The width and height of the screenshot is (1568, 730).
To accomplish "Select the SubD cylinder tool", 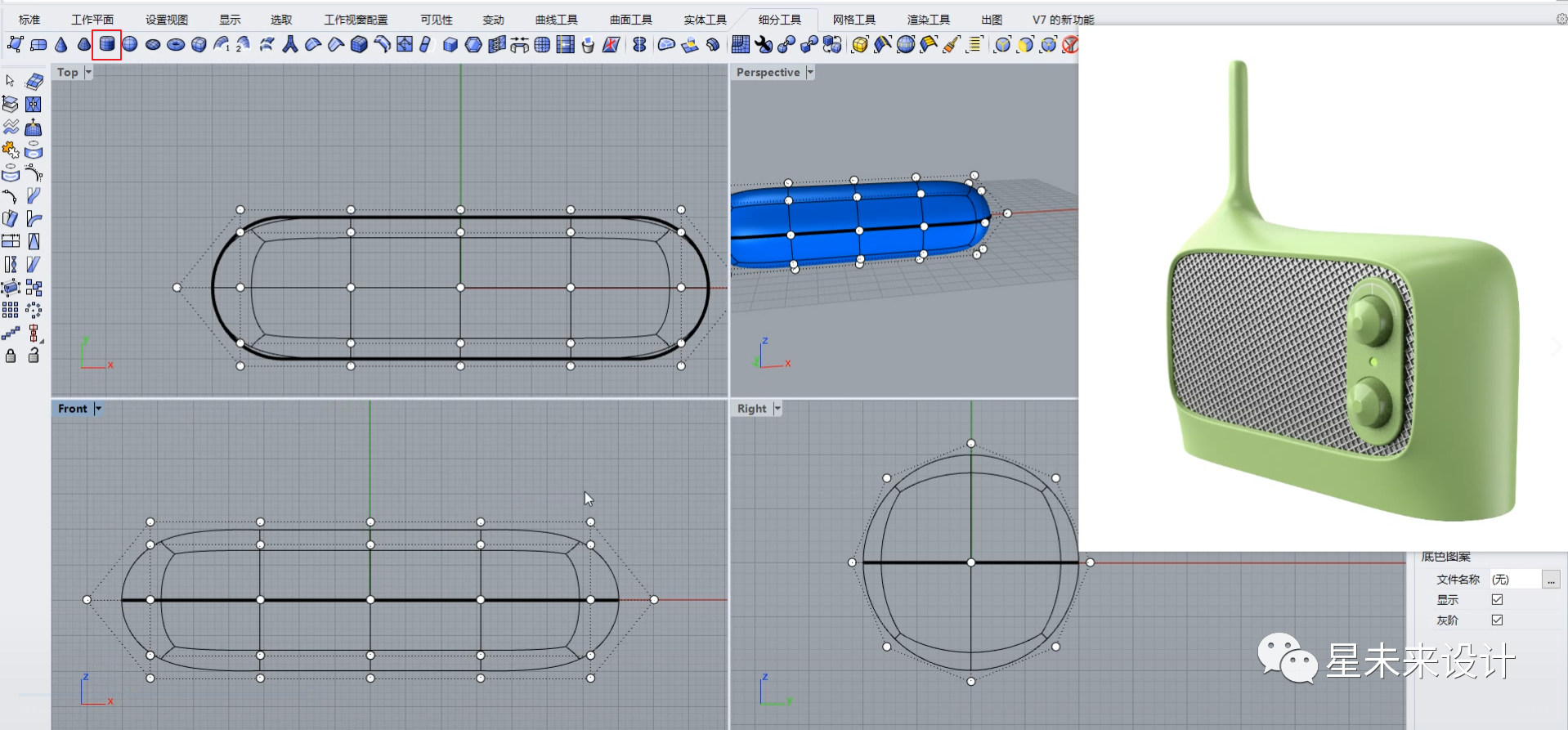I will (x=107, y=45).
